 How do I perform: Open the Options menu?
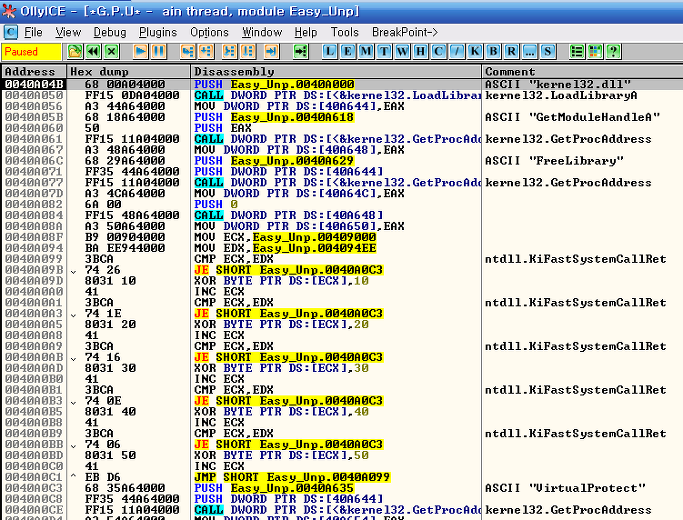tap(209, 32)
